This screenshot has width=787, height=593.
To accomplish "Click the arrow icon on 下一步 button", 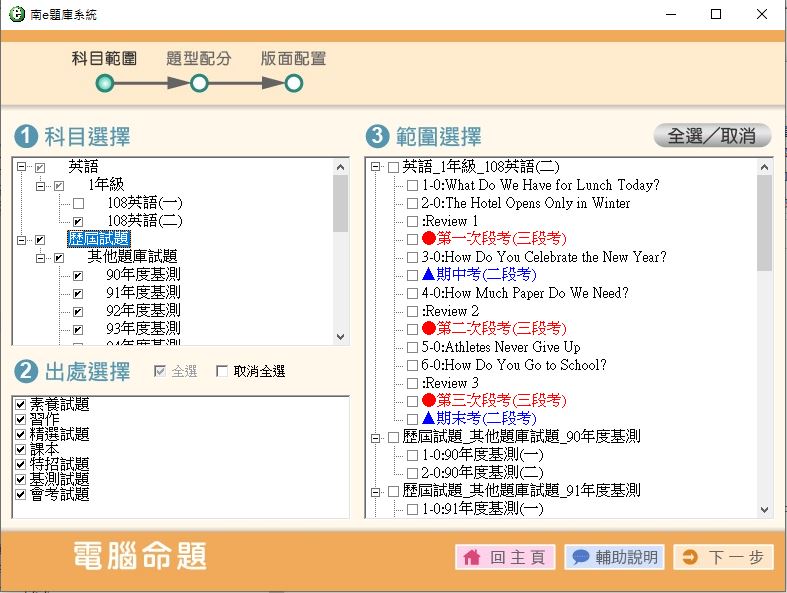I will coord(689,558).
